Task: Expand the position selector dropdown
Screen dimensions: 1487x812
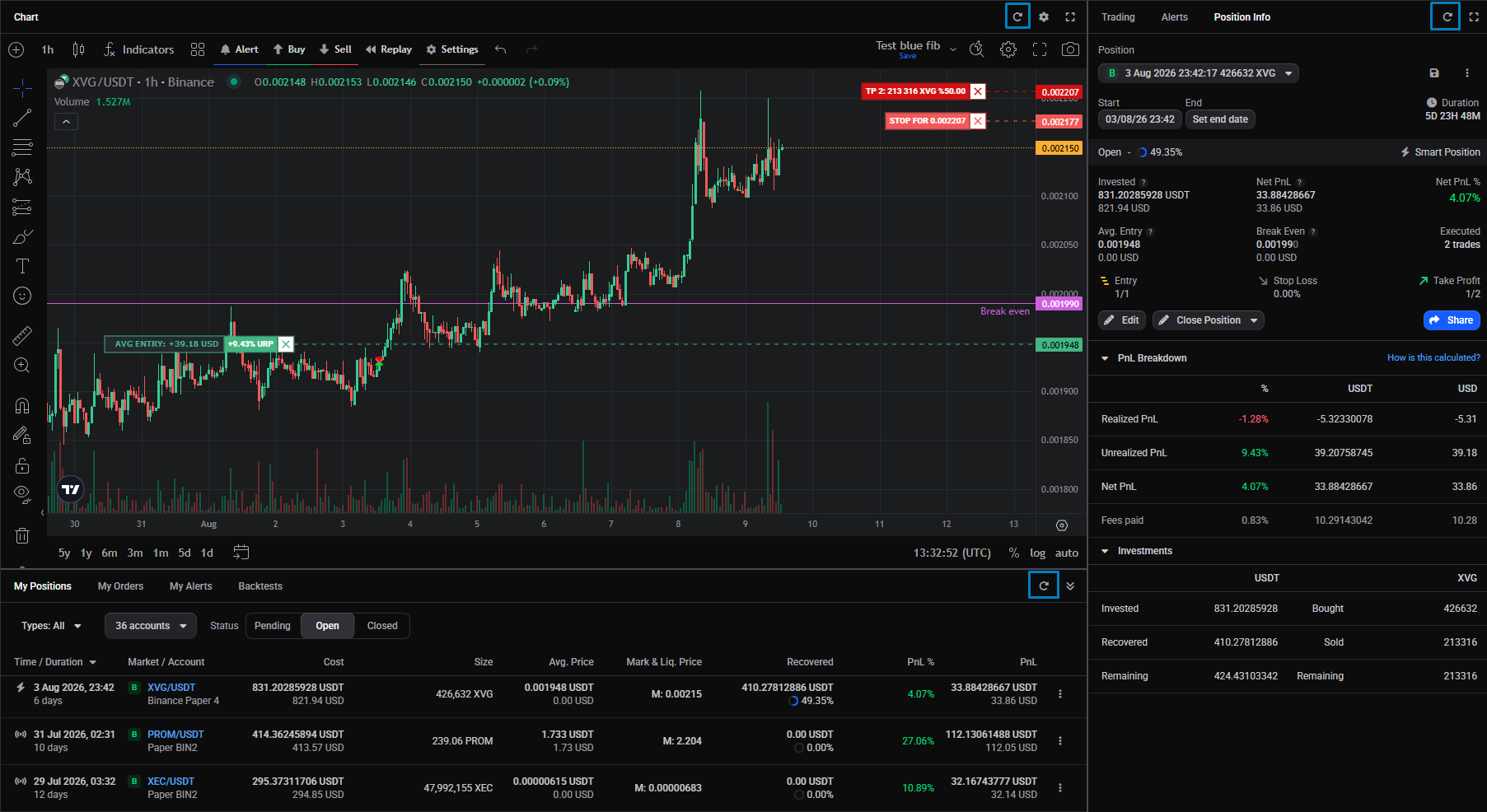Action: [1199, 73]
